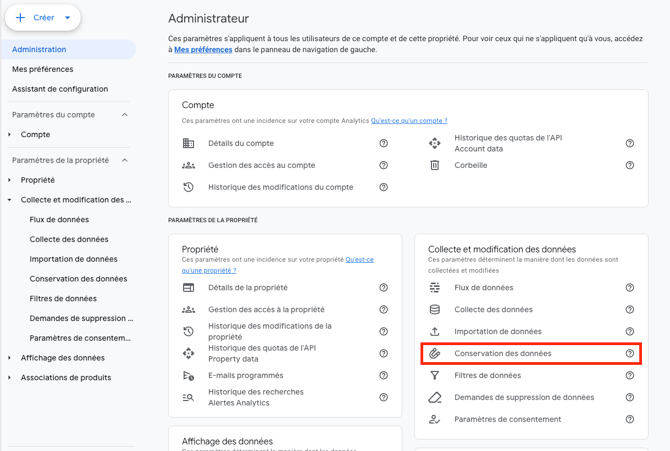
Task: Select Flux de données in the sidebar tree
Action: (59, 220)
